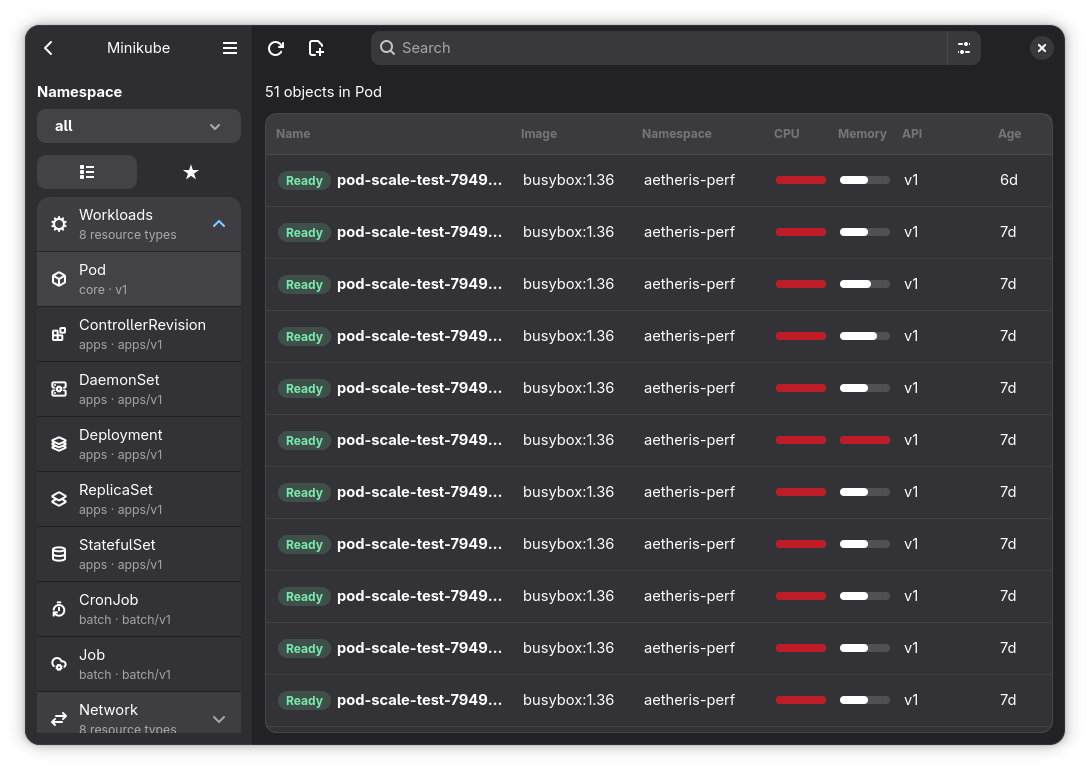Click the "6d" age cell

[1009, 180]
